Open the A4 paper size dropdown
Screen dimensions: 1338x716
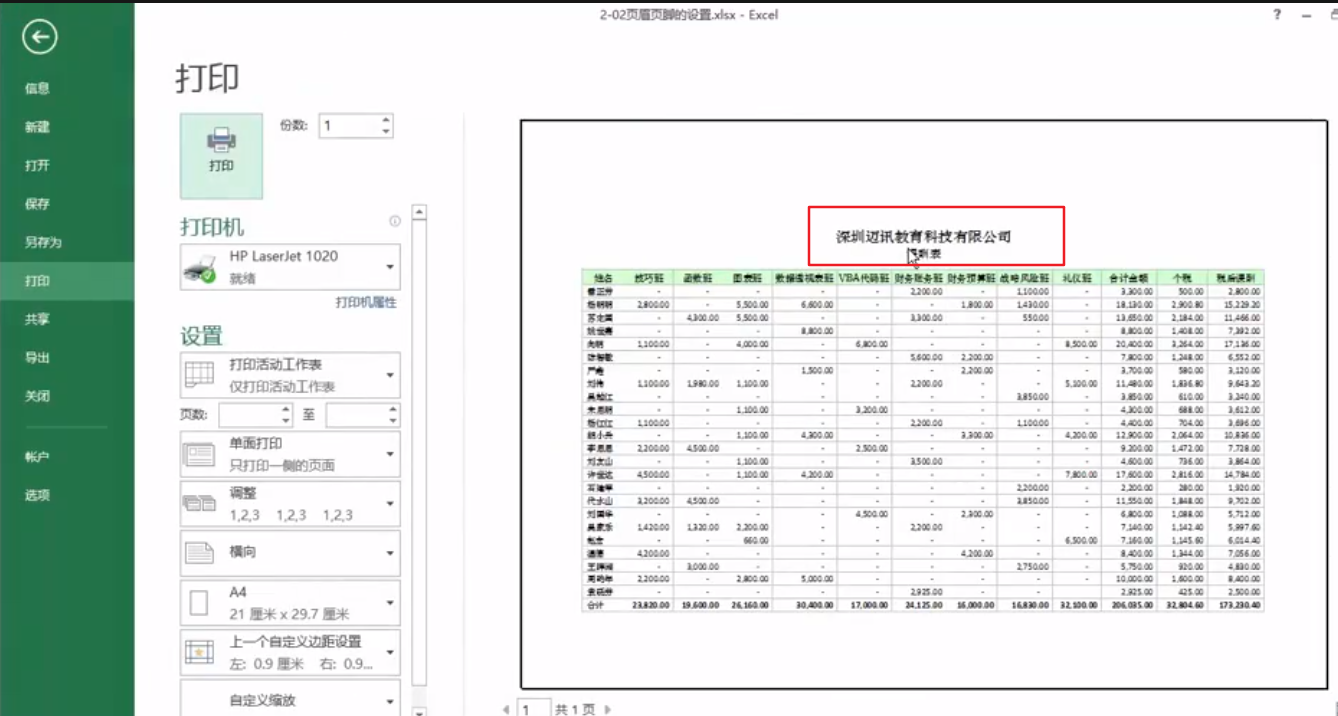pyautogui.click(x=290, y=602)
